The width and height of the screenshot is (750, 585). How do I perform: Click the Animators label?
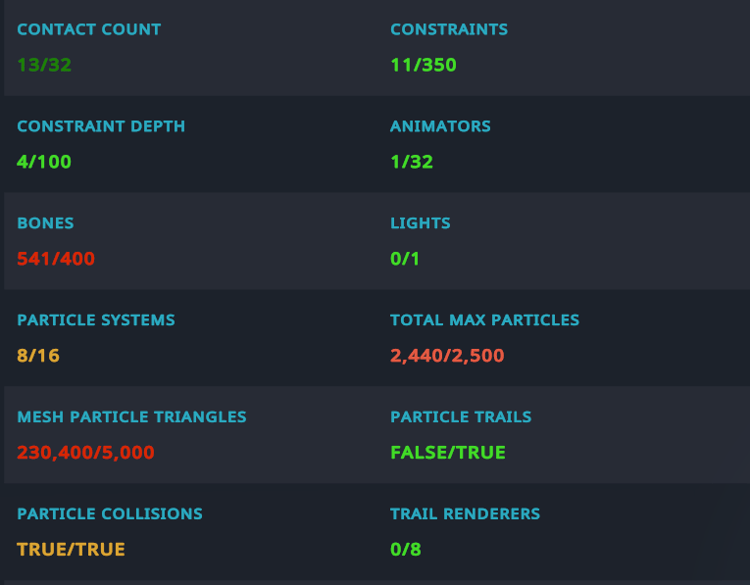point(440,127)
